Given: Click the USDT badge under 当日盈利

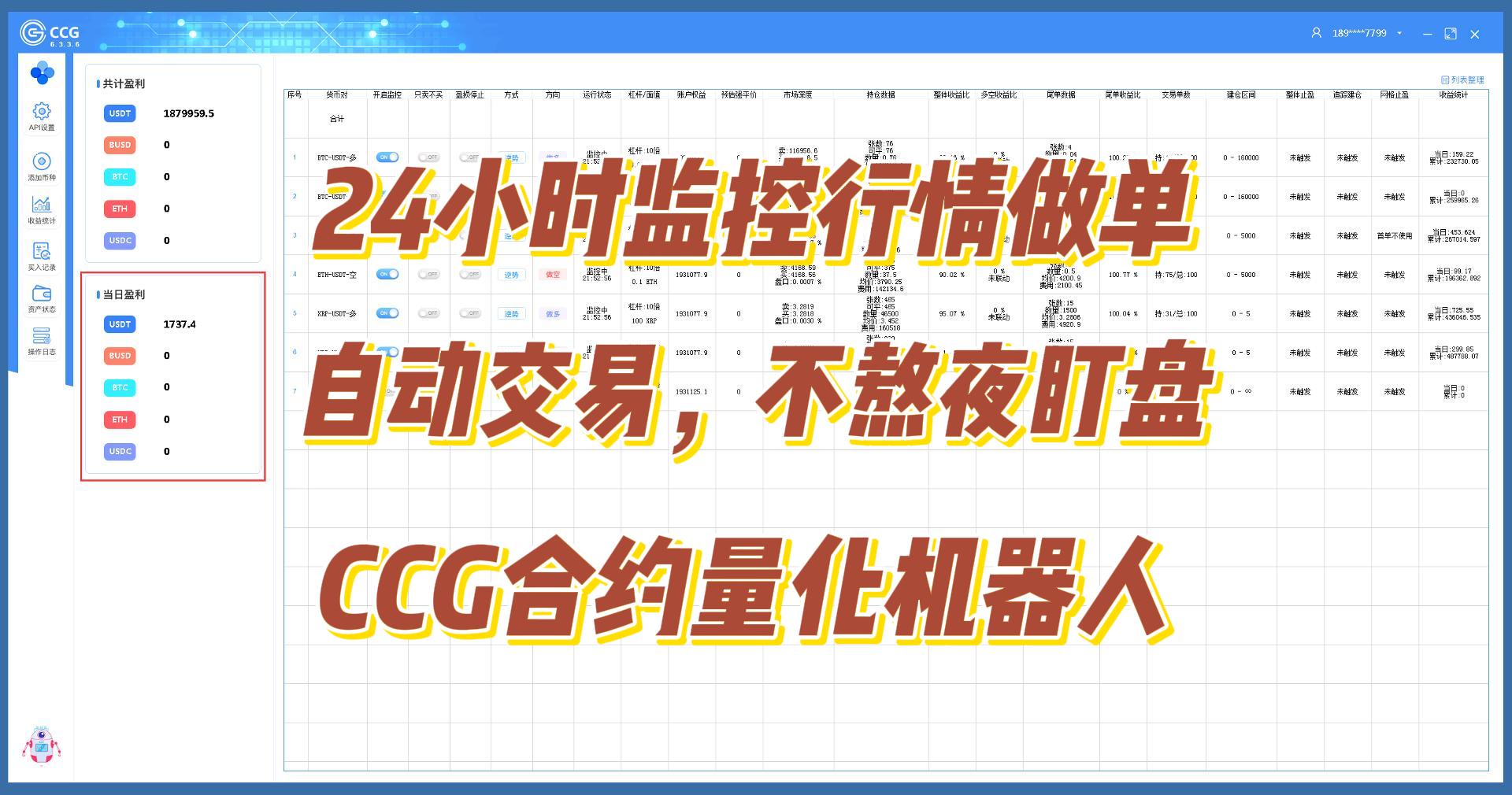Looking at the screenshot, I should click(x=120, y=324).
